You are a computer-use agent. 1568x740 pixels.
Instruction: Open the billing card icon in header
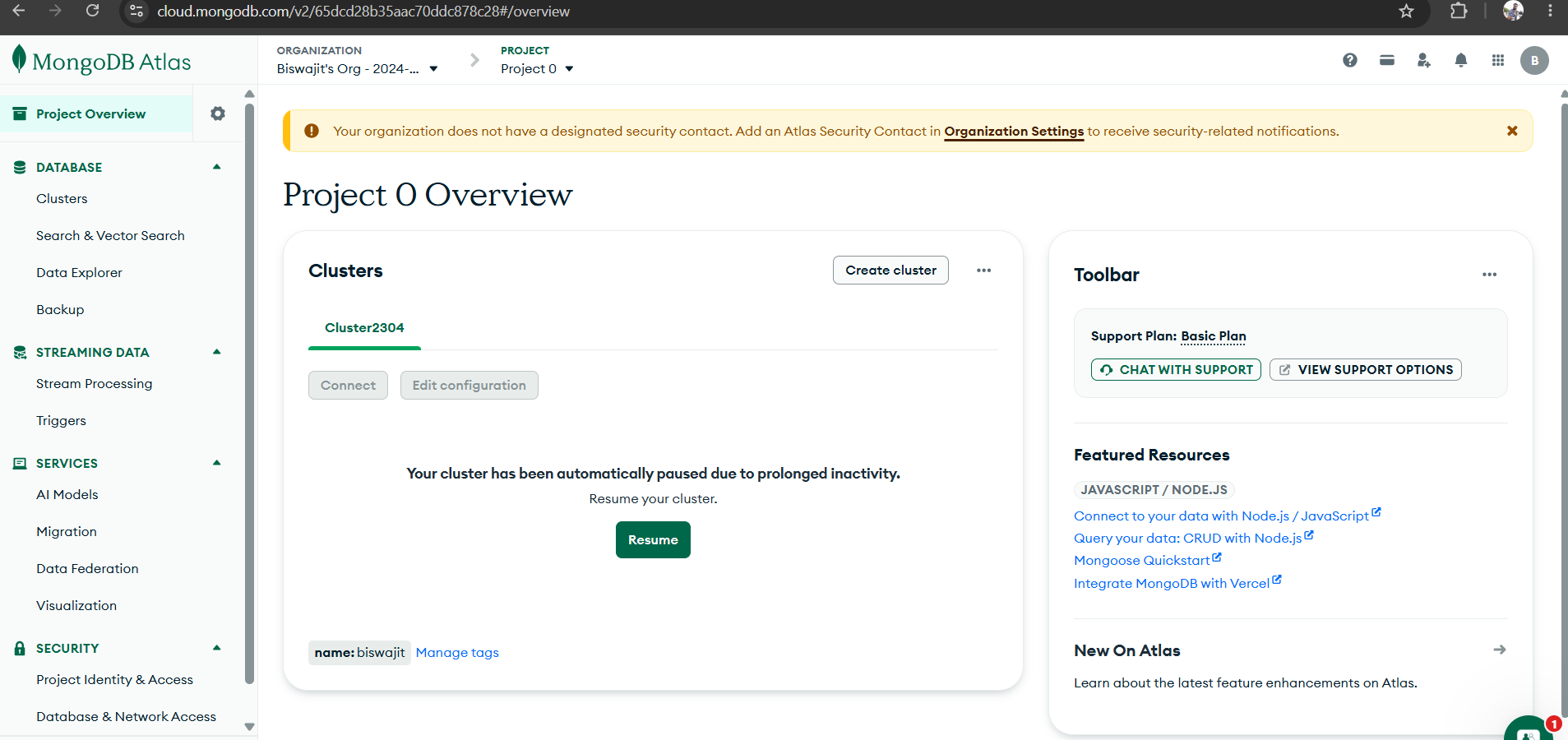tap(1387, 60)
